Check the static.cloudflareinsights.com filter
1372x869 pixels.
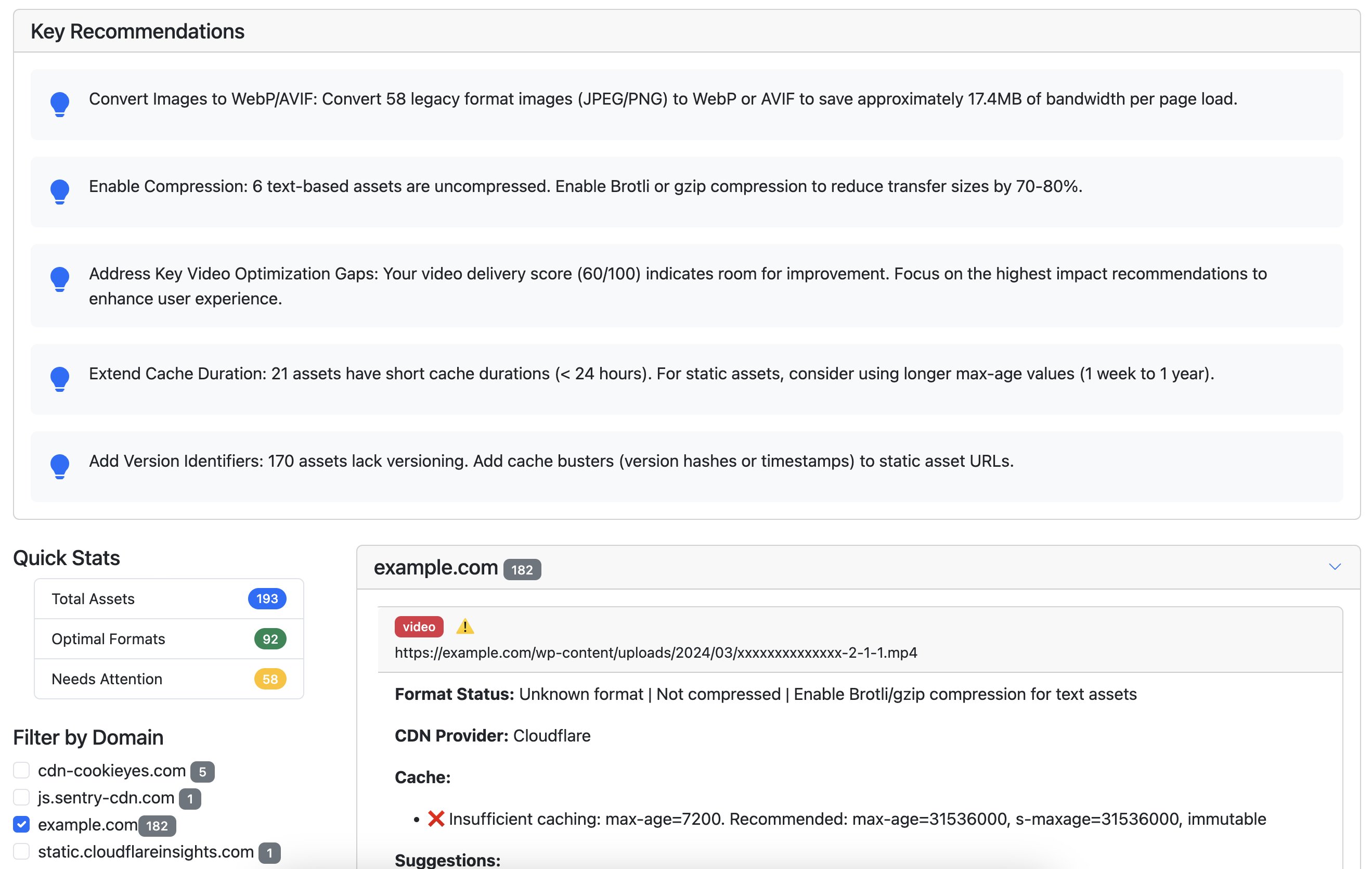pos(21,851)
